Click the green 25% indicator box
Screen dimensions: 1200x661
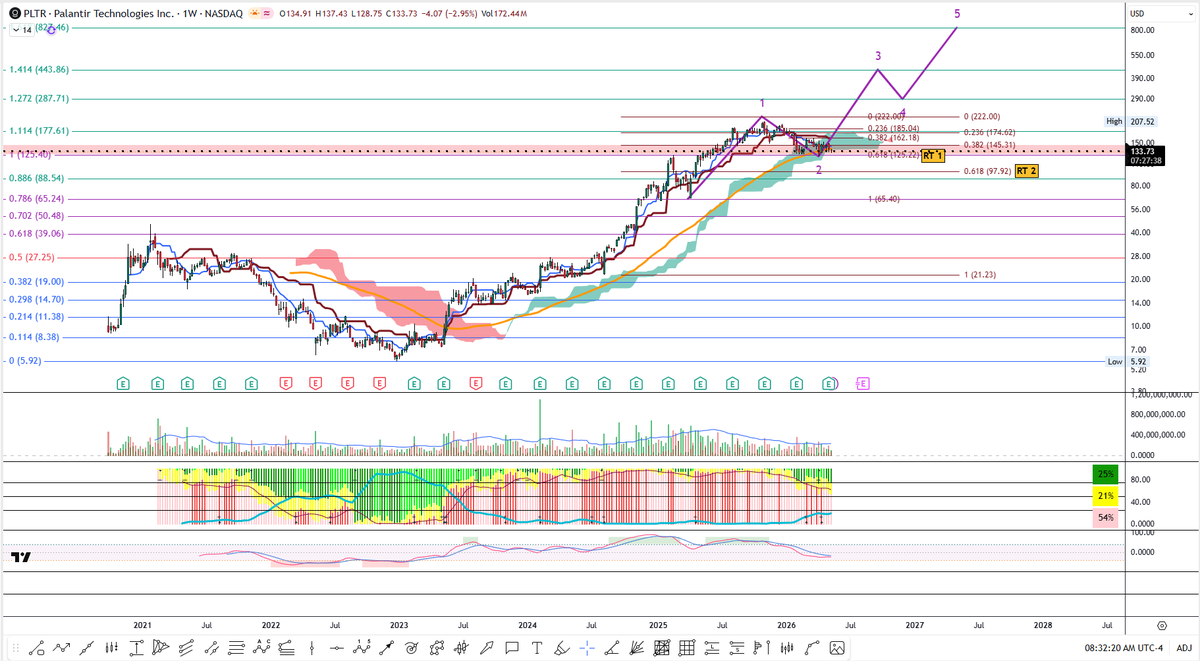(1105, 474)
